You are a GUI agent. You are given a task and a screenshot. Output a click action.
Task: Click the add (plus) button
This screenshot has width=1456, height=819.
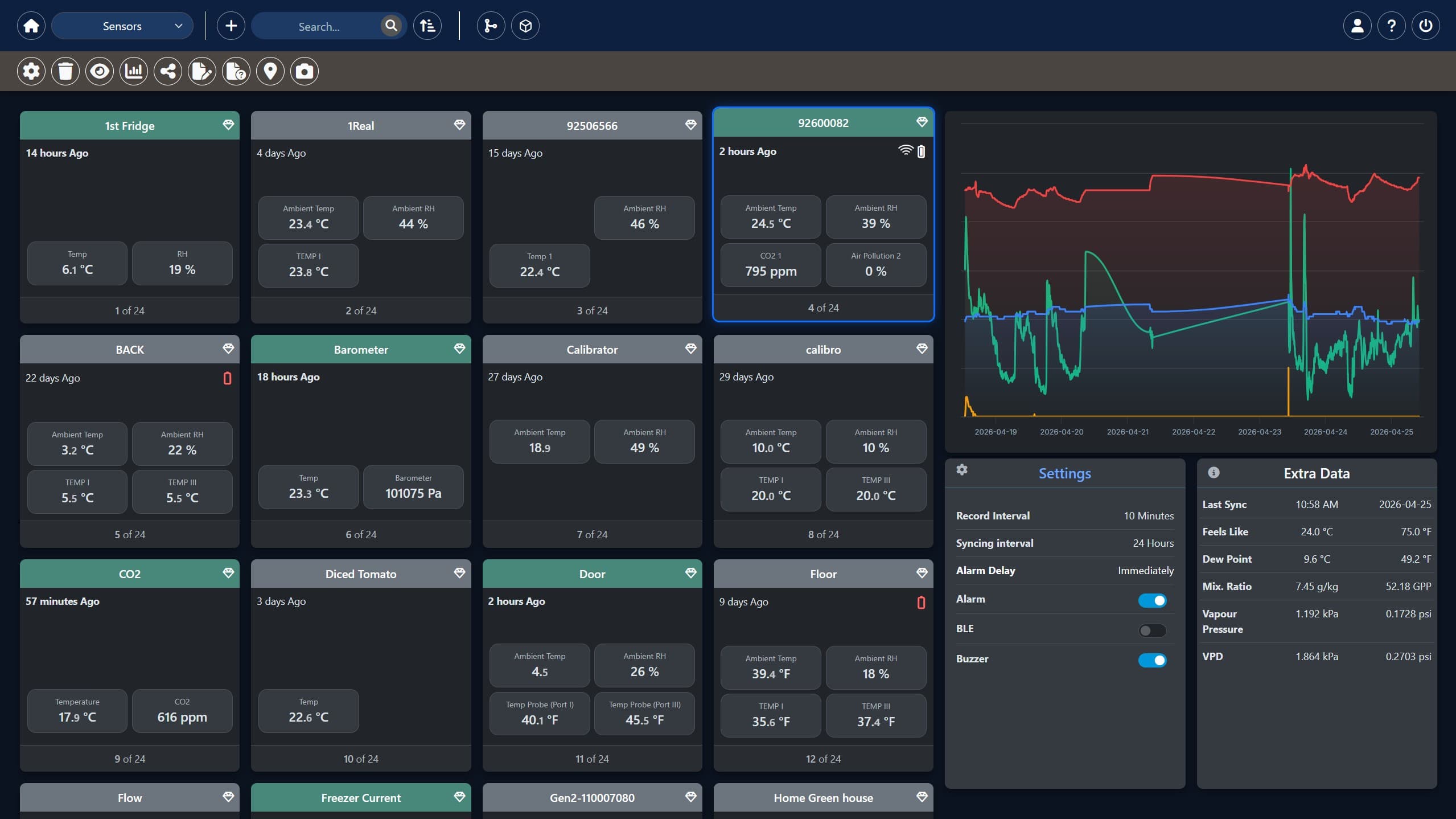pos(231,26)
